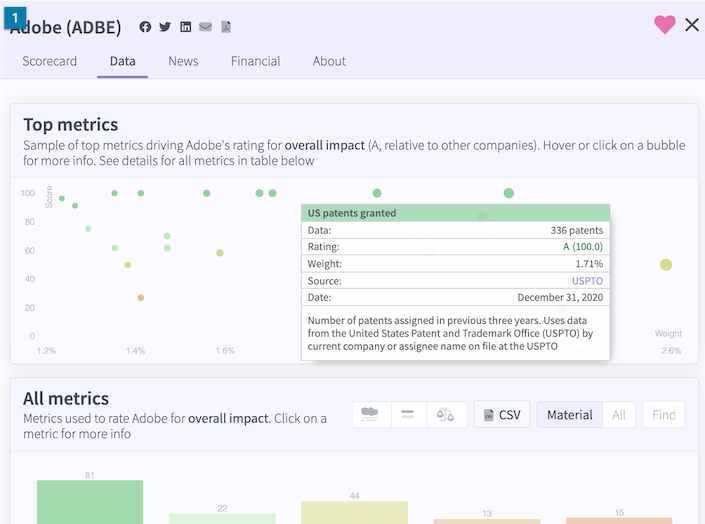Click the orange bubble near score 27
Viewport: 705px width, 524px height.
tap(141, 298)
